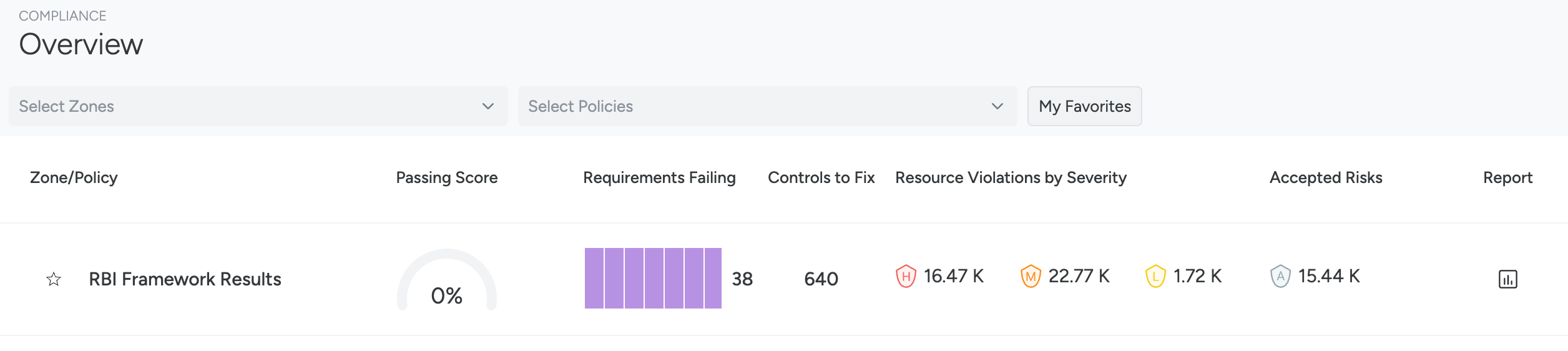Screen dimensions: 1568x351
Task: Favorite RBI Framework Results with star icon
Action: [54, 279]
